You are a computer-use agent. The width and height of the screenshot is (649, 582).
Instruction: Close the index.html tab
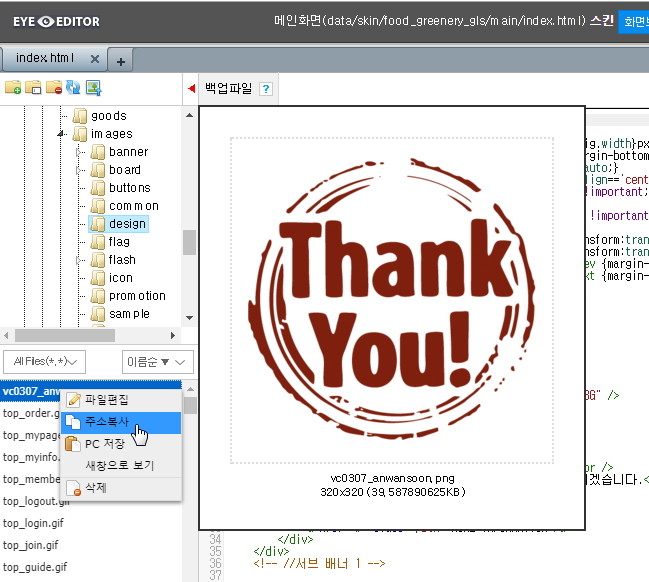(x=95, y=59)
